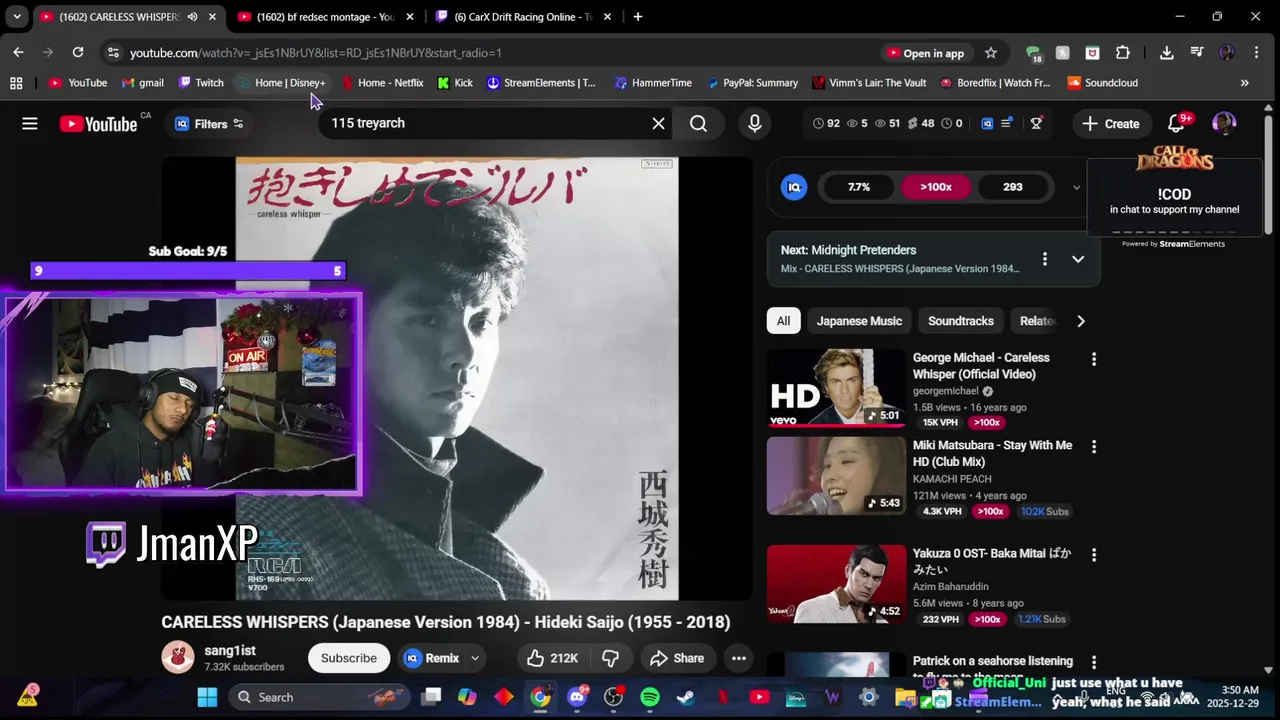Open sang1ist channel avatar

tap(178, 657)
